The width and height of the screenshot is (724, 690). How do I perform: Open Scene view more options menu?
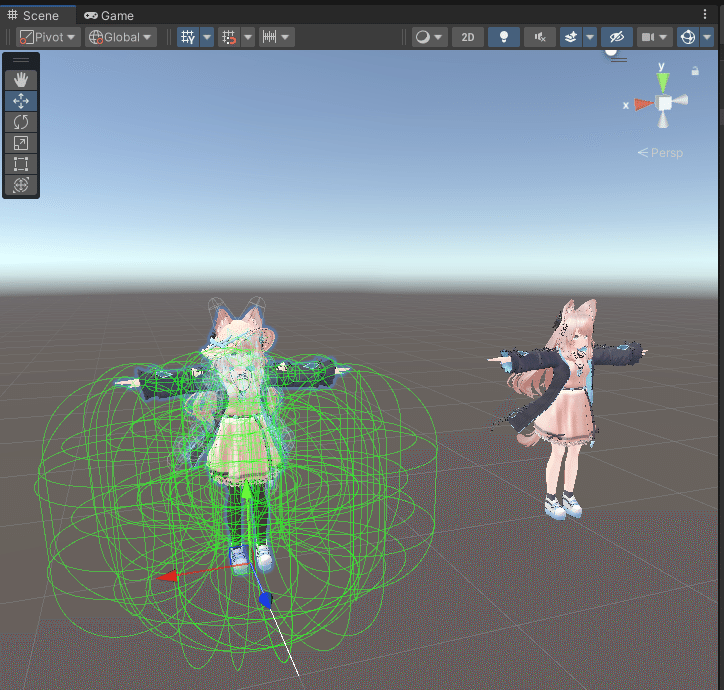tap(705, 14)
